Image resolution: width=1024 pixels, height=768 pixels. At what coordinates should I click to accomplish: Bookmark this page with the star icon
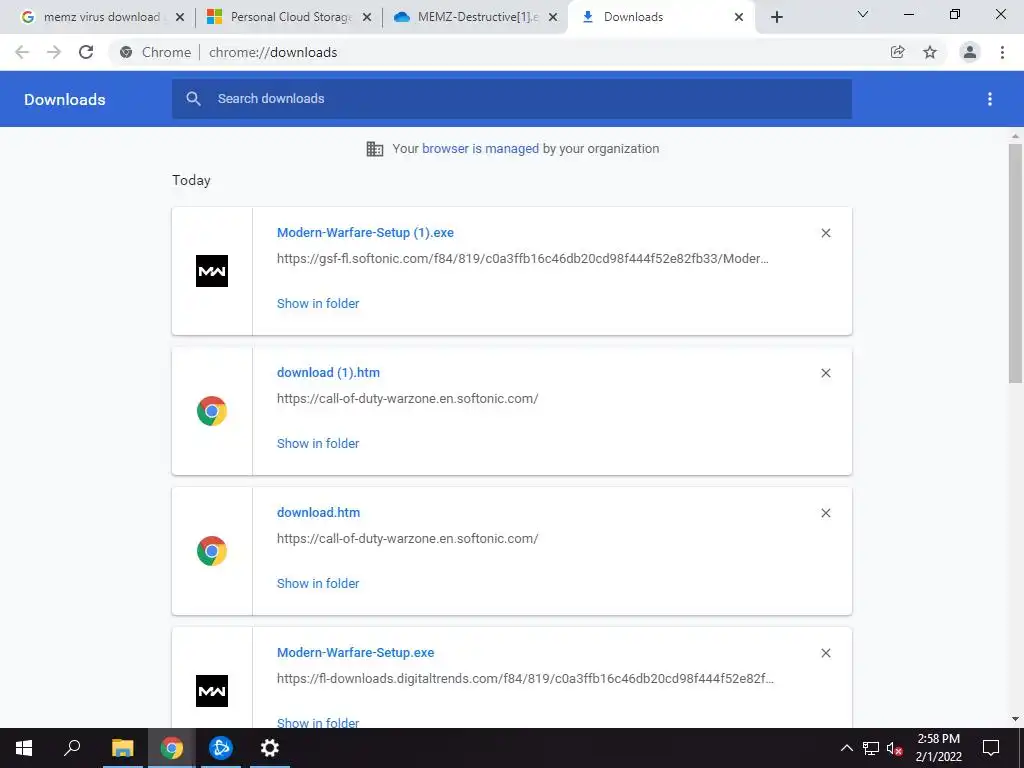pyautogui.click(x=930, y=52)
